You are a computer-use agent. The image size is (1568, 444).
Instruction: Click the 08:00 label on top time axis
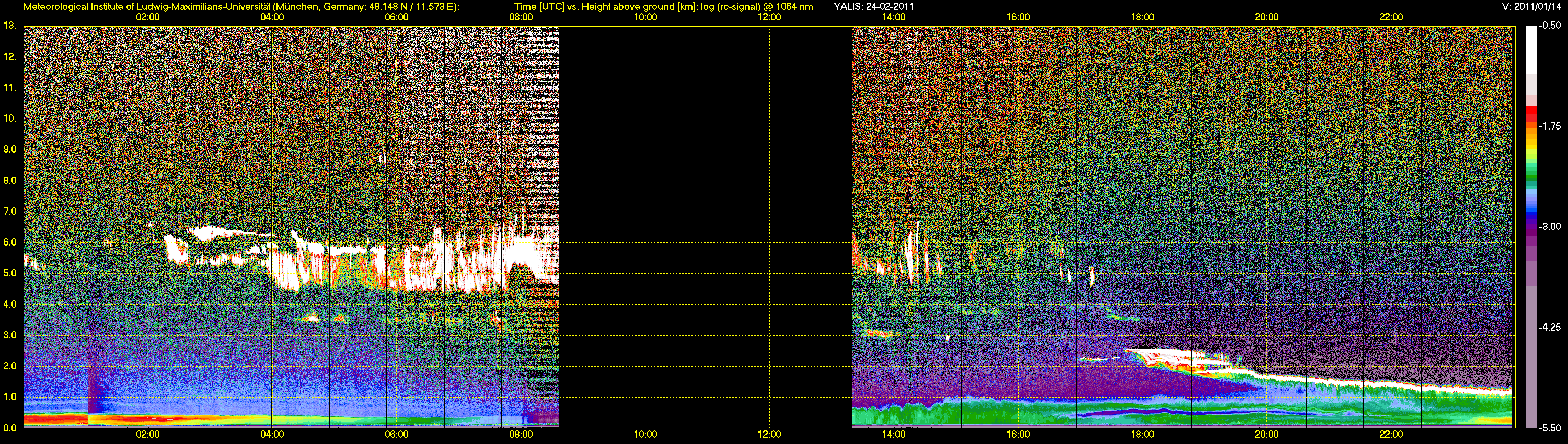pos(521,17)
